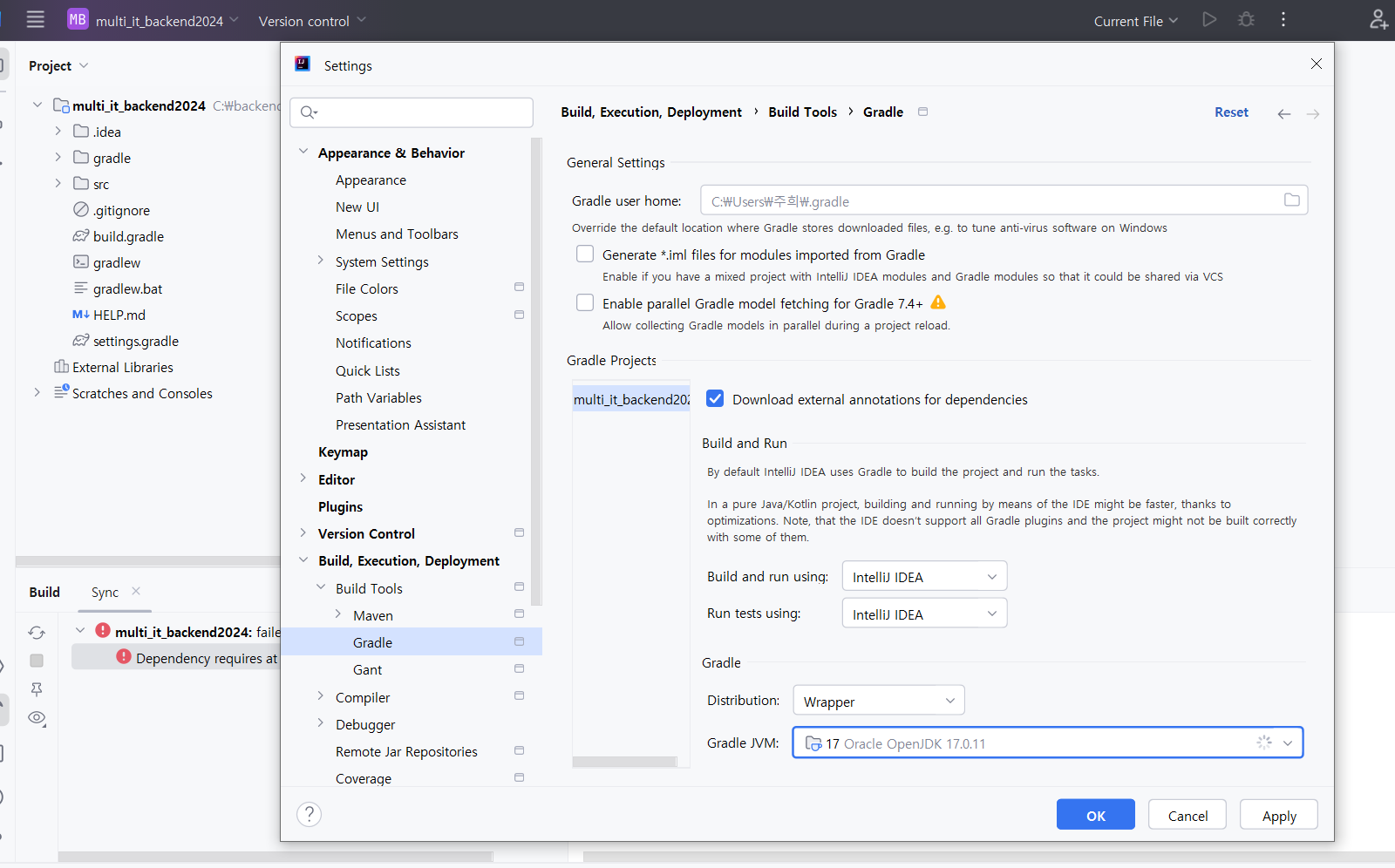Click the Apply button
Viewport: 1395px width, 868px height.
point(1278,815)
